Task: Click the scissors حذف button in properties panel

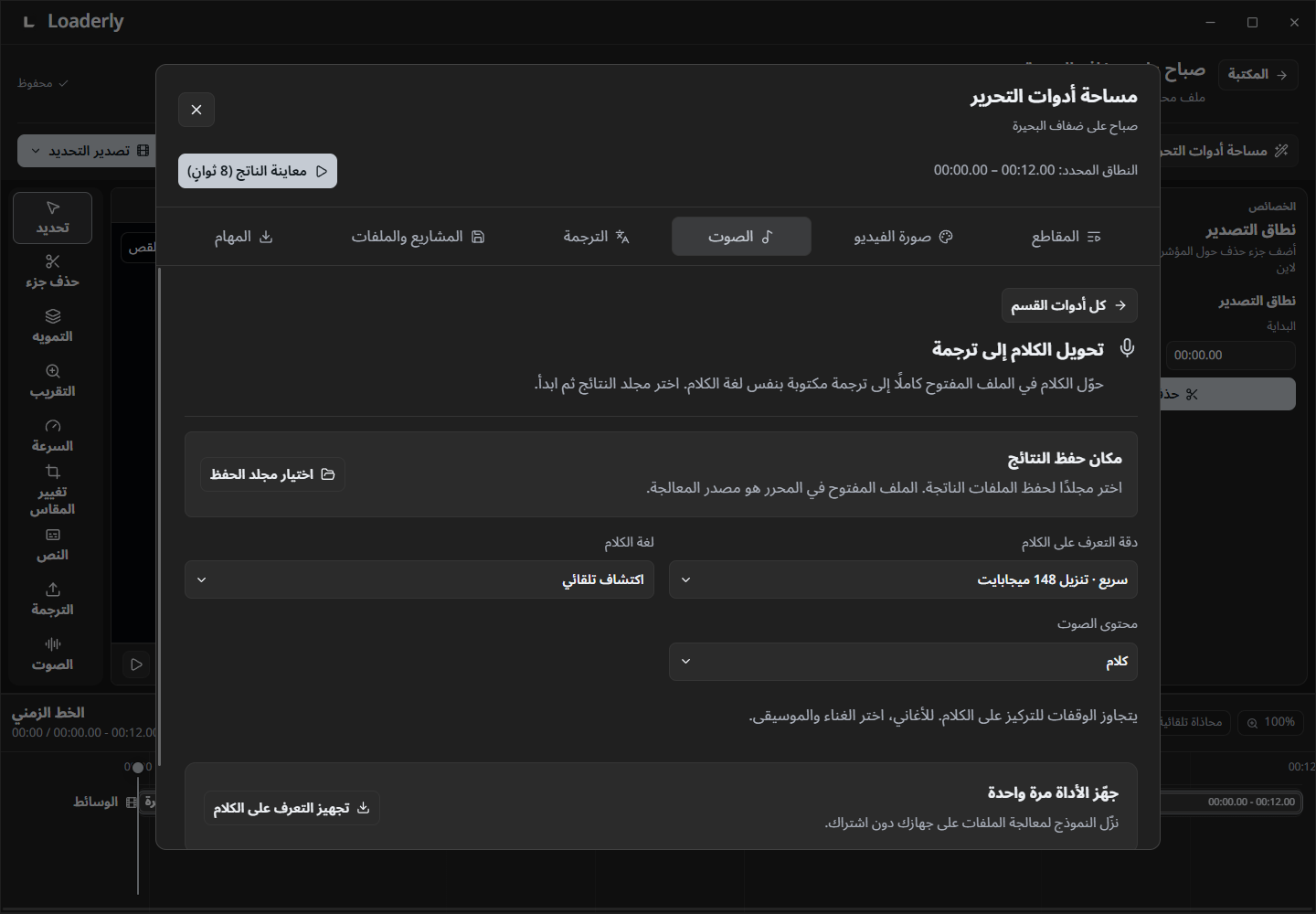Action: [x=1227, y=394]
